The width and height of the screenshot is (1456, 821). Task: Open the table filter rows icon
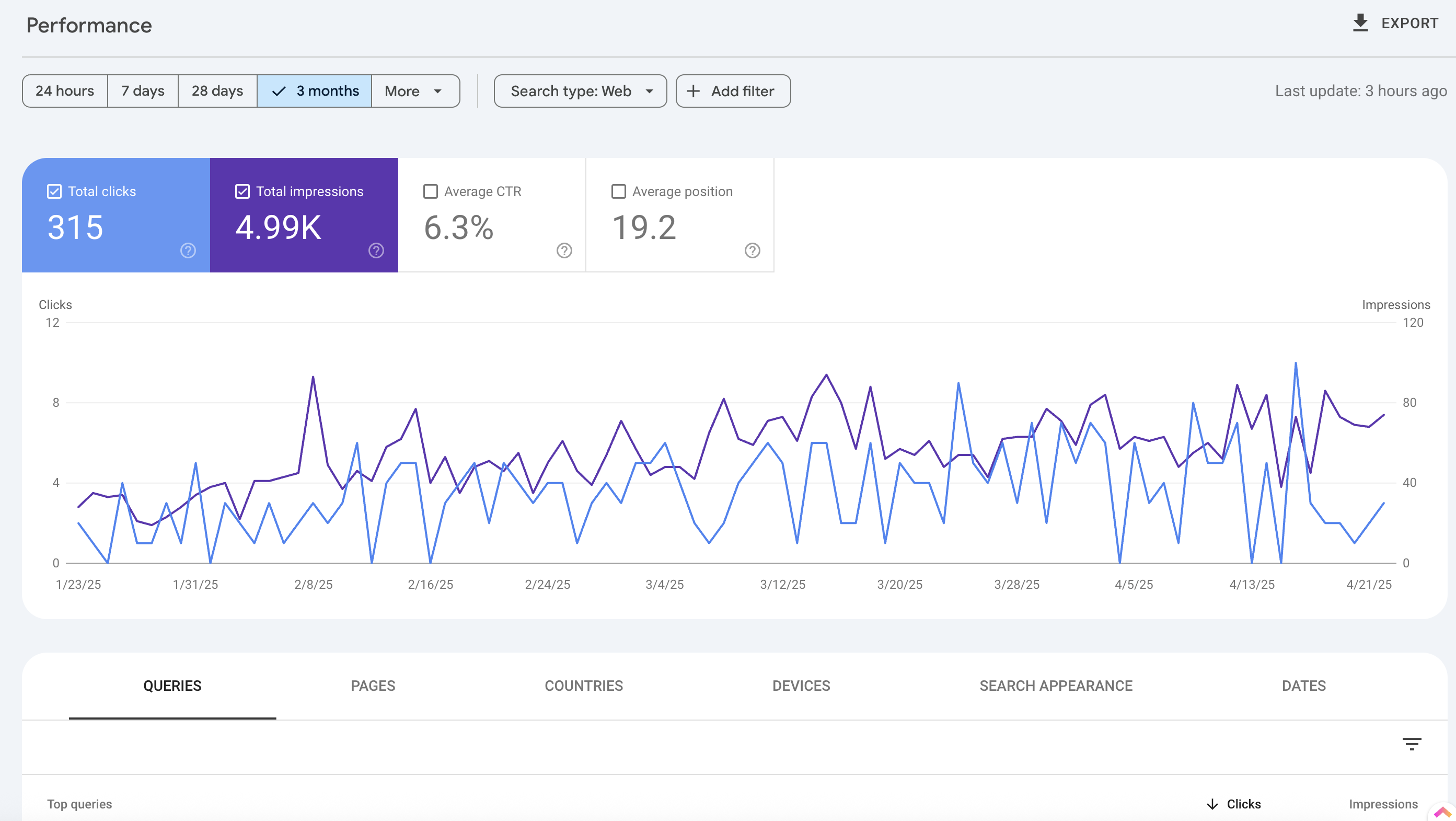1412,744
